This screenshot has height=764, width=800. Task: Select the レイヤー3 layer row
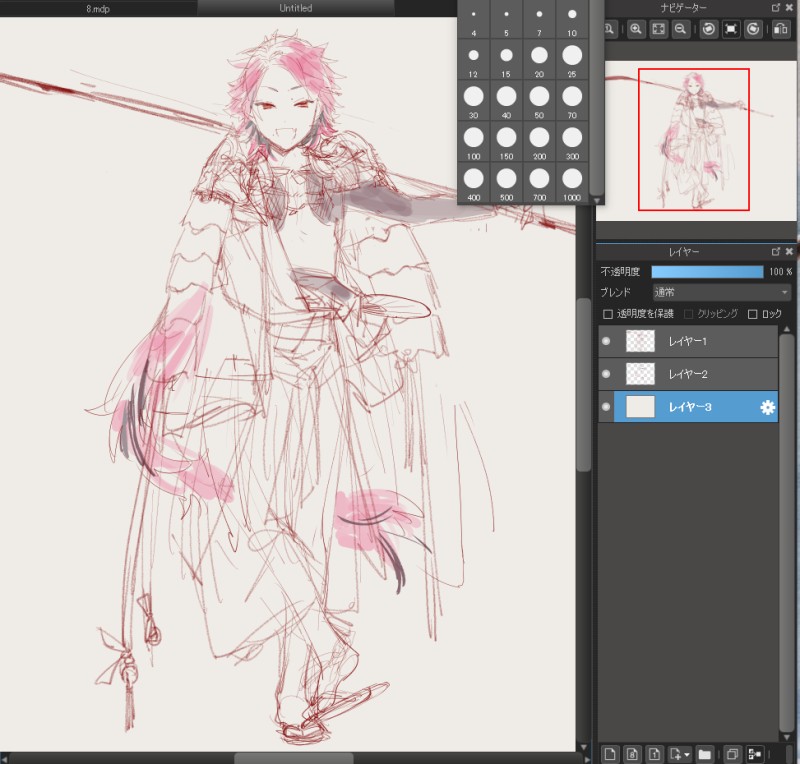click(688, 407)
